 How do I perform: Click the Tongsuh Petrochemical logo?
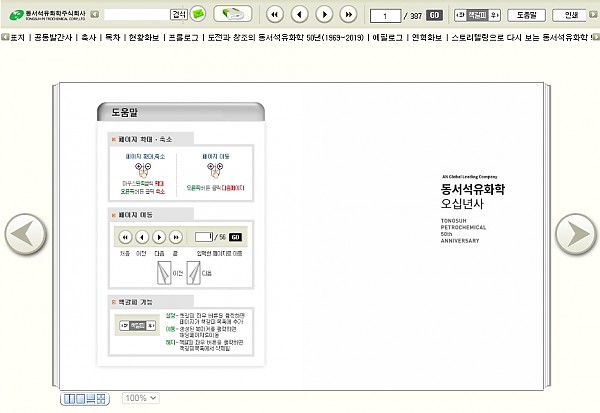tap(47, 15)
